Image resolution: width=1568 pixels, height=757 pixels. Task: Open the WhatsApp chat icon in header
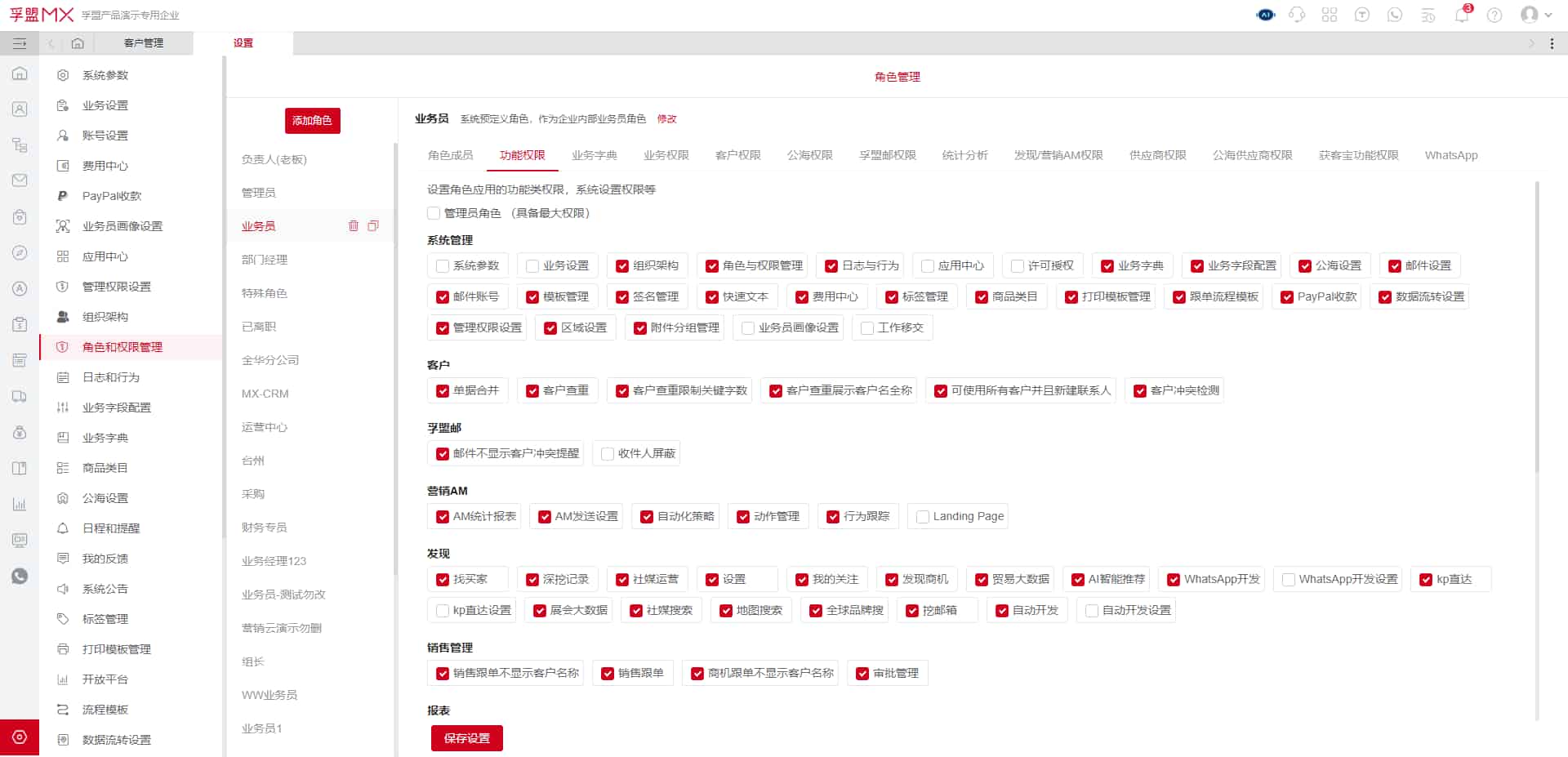1395,15
